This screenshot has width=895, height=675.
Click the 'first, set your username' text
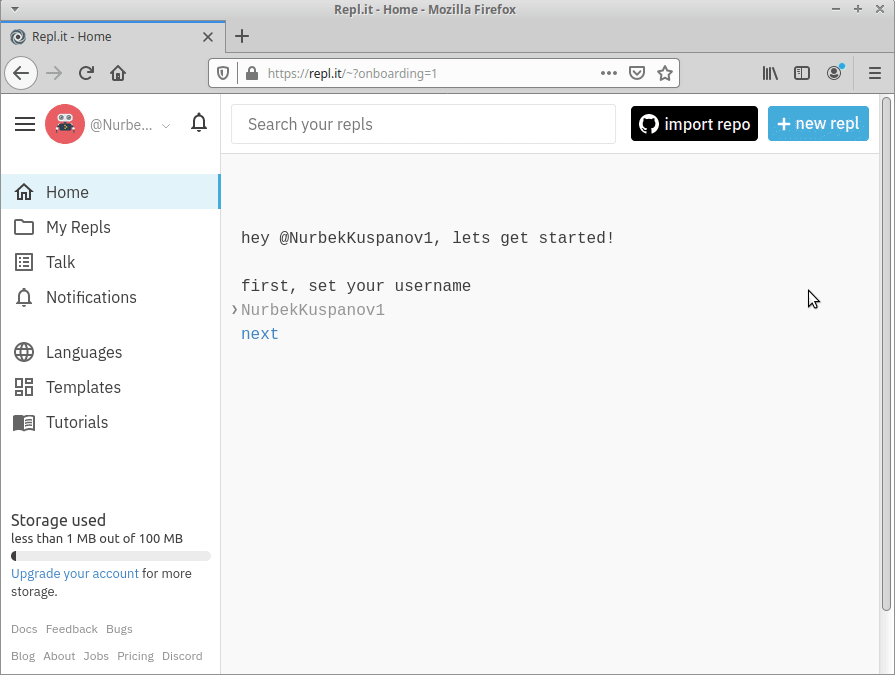(x=356, y=286)
